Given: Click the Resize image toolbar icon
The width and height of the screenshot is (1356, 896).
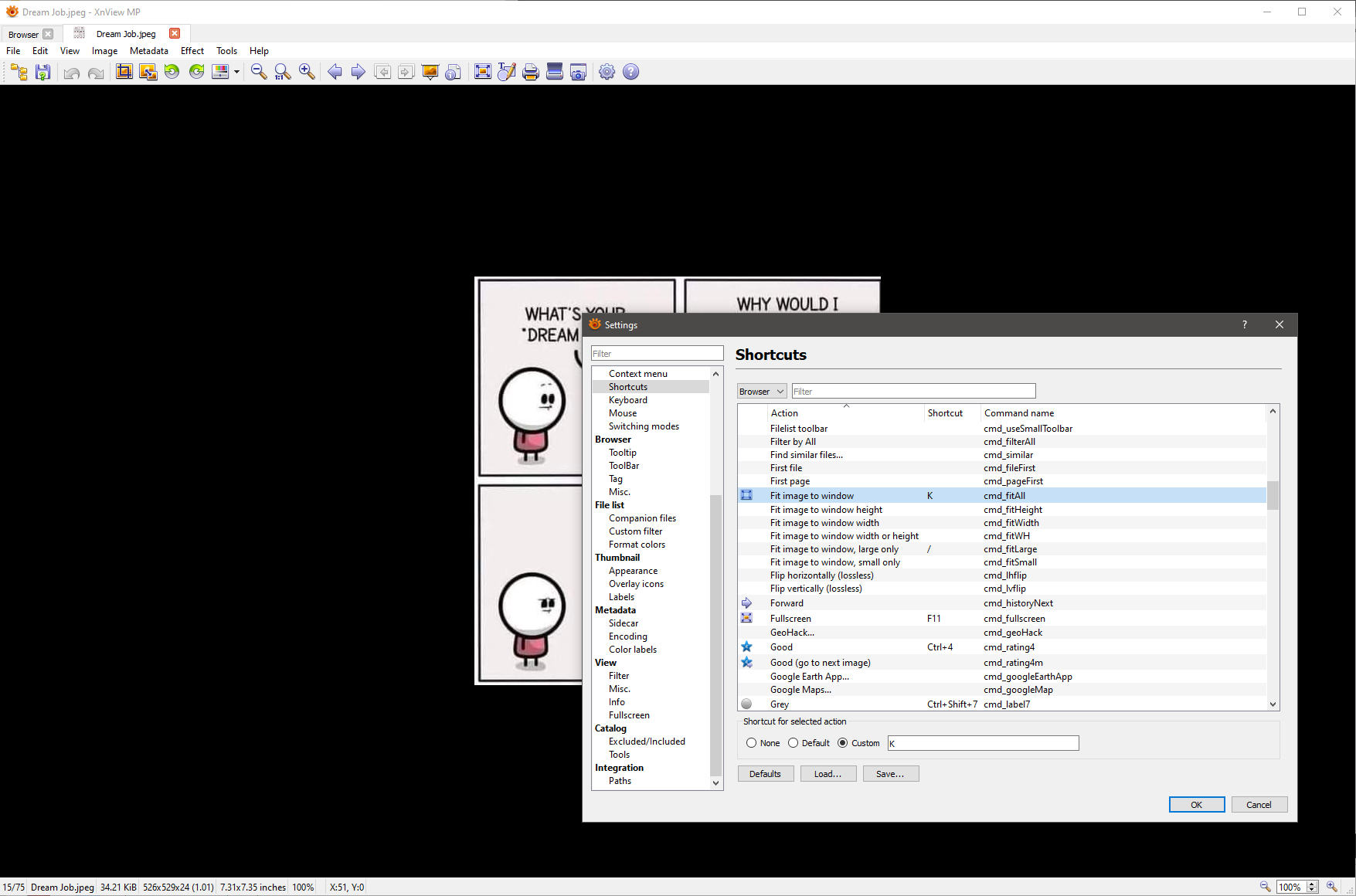Looking at the screenshot, I should coord(148,72).
